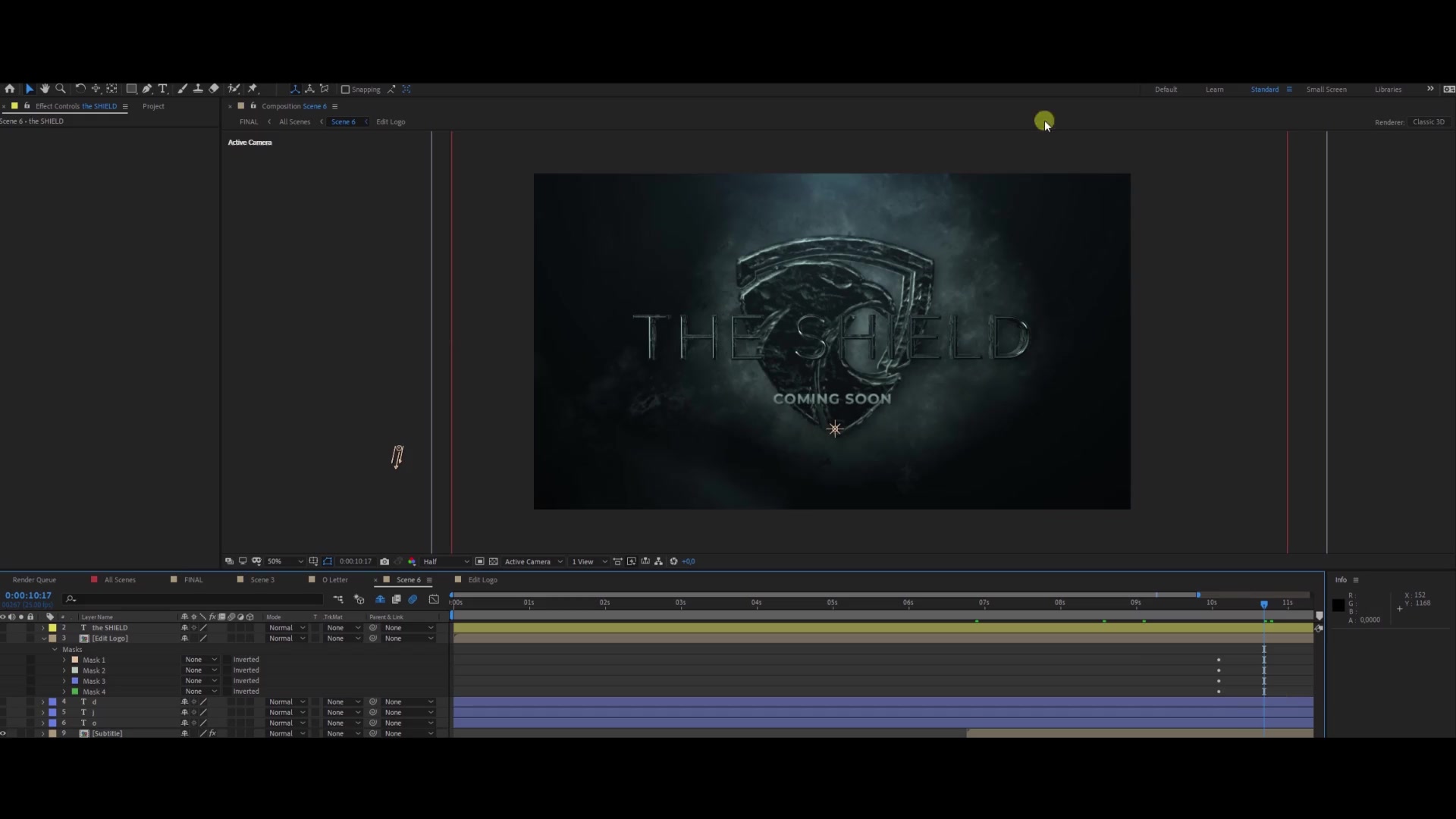Toggle mask and shape path visibility button

click(x=328, y=562)
